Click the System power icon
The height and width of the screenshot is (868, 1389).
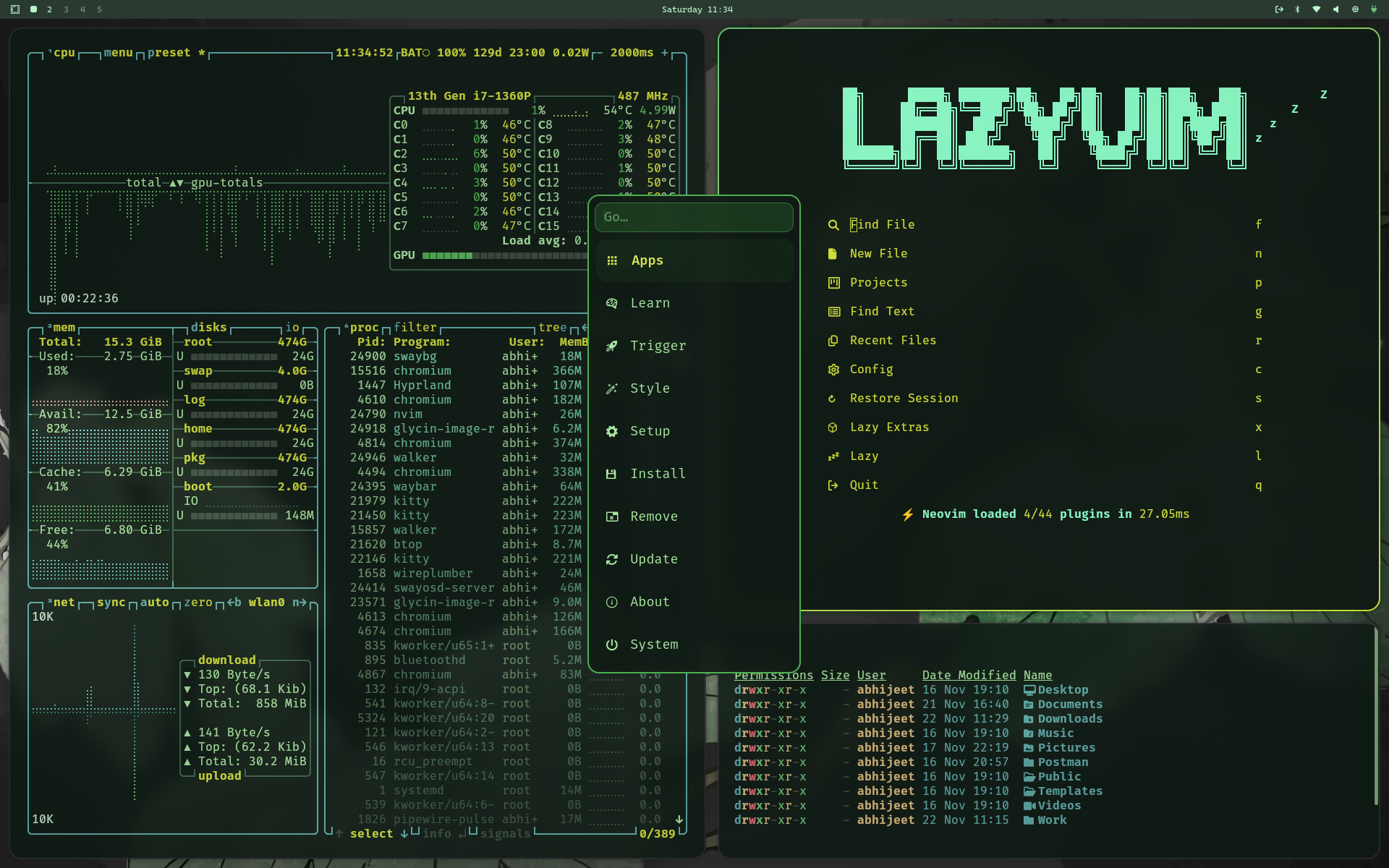coord(612,644)
